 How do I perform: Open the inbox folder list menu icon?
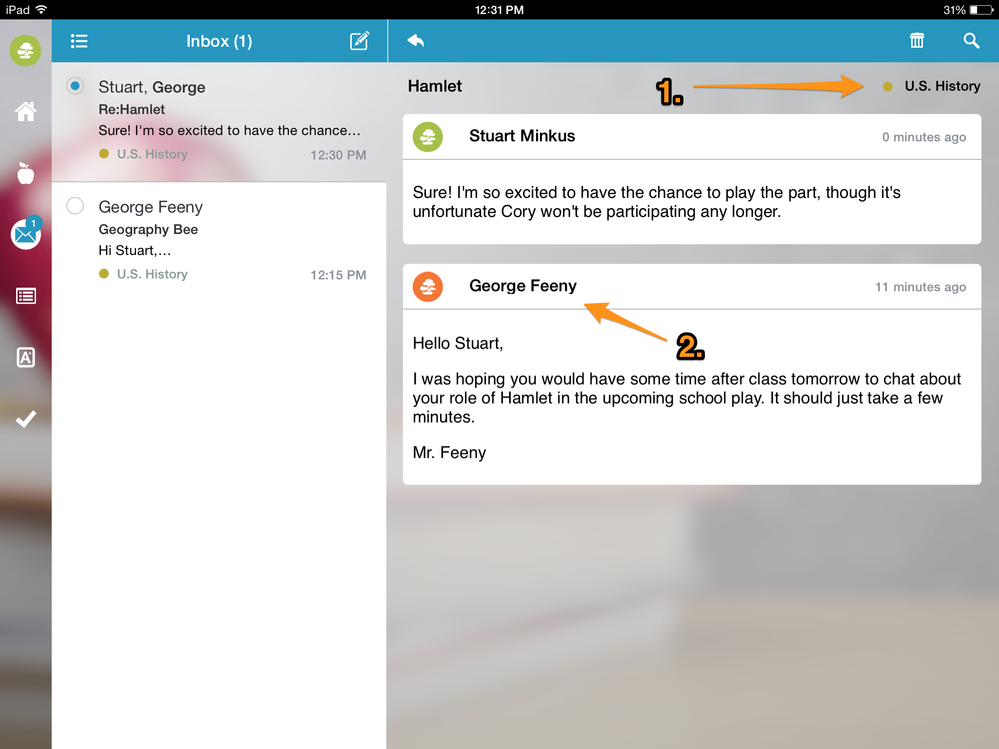tap(79, 41)
